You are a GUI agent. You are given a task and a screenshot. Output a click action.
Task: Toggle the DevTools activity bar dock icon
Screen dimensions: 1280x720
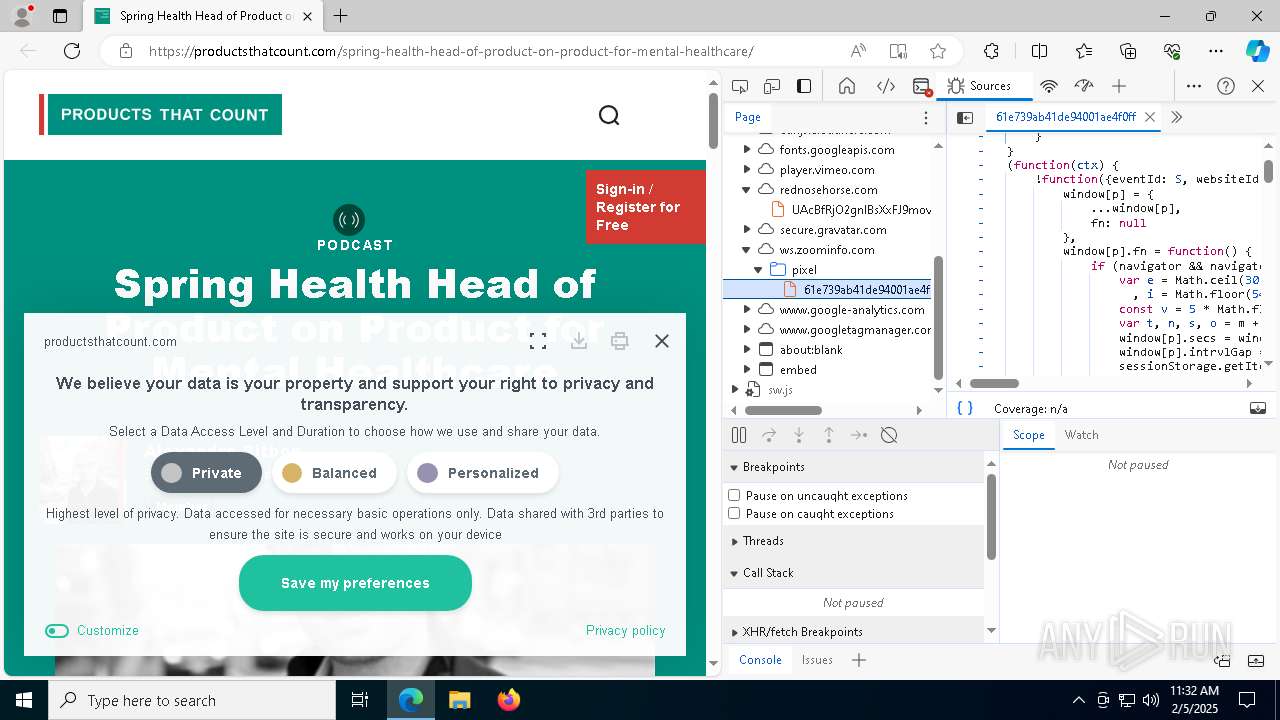(x=804, y=86)
